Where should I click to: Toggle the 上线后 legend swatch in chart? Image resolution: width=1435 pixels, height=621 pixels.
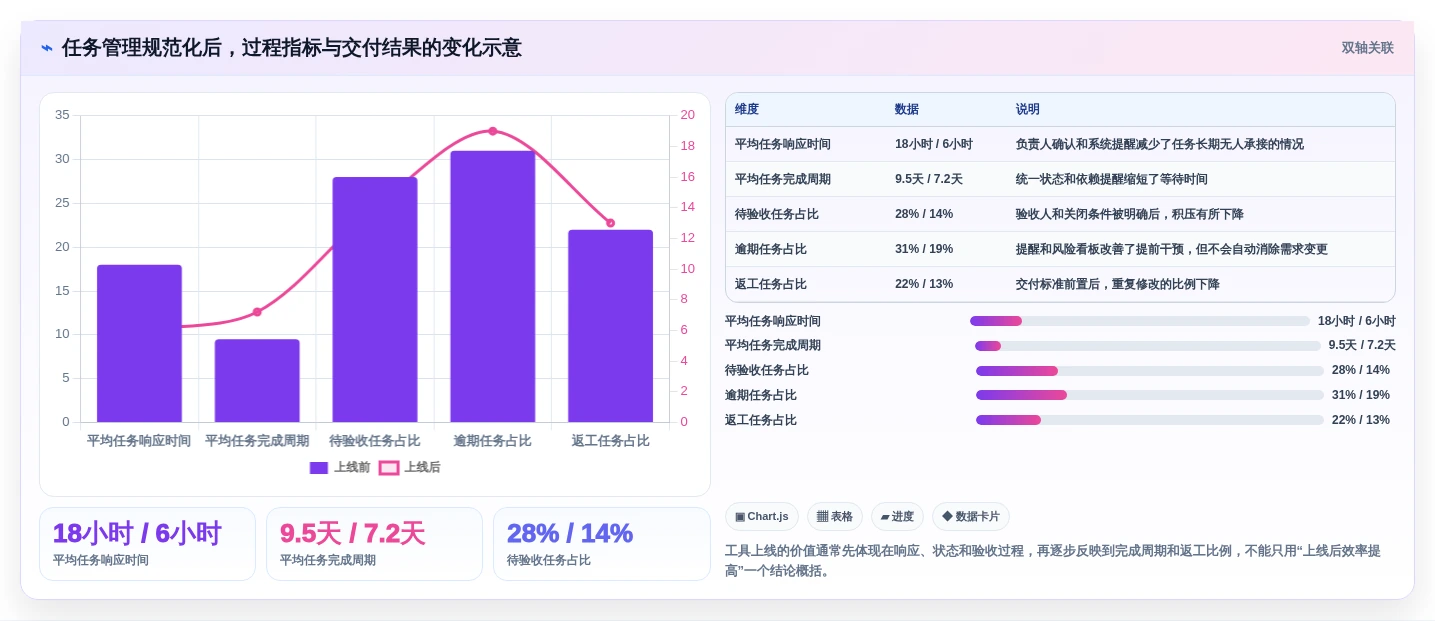click(389, 467)
